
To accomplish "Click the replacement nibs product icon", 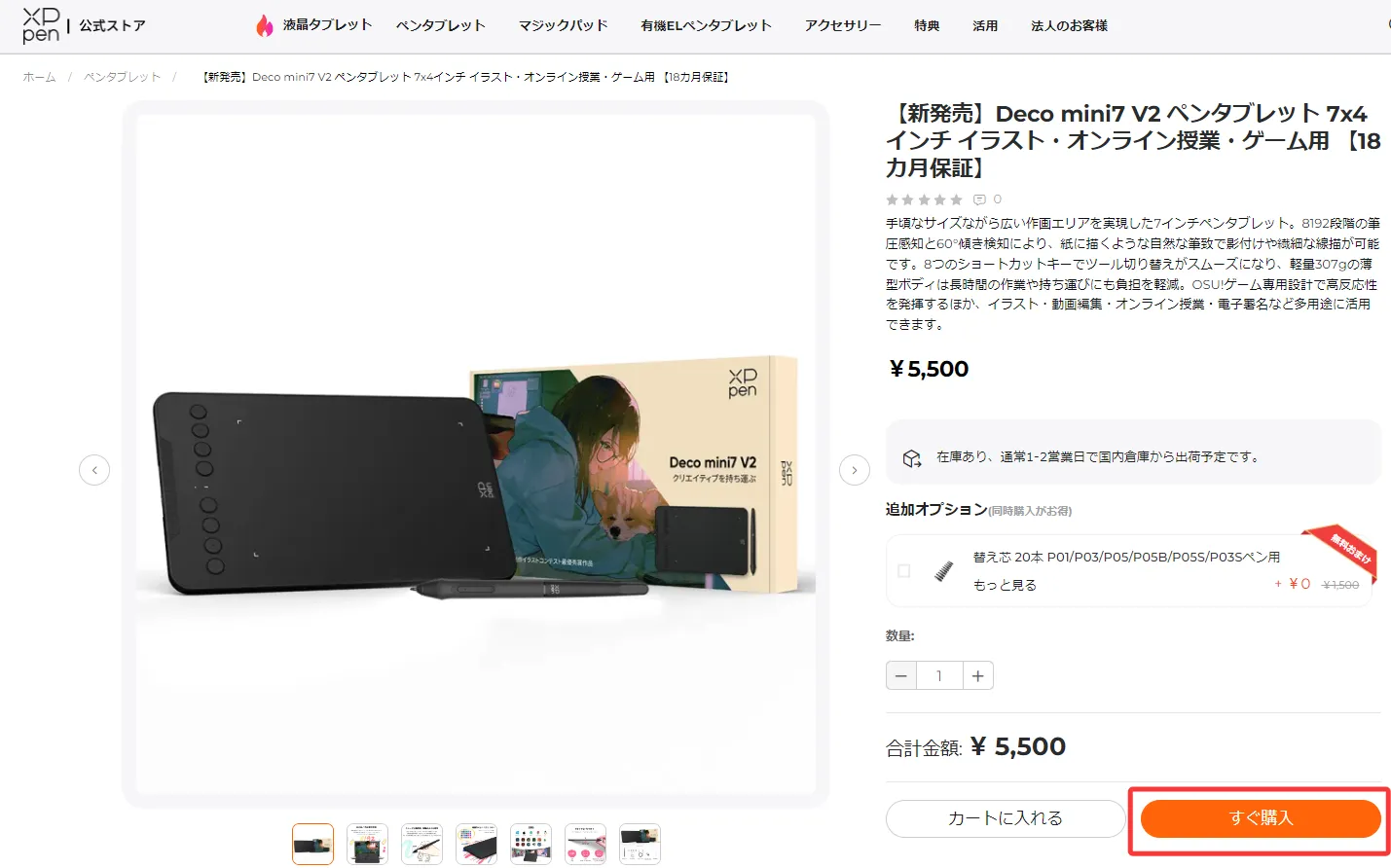I will [x=943, y=571].
